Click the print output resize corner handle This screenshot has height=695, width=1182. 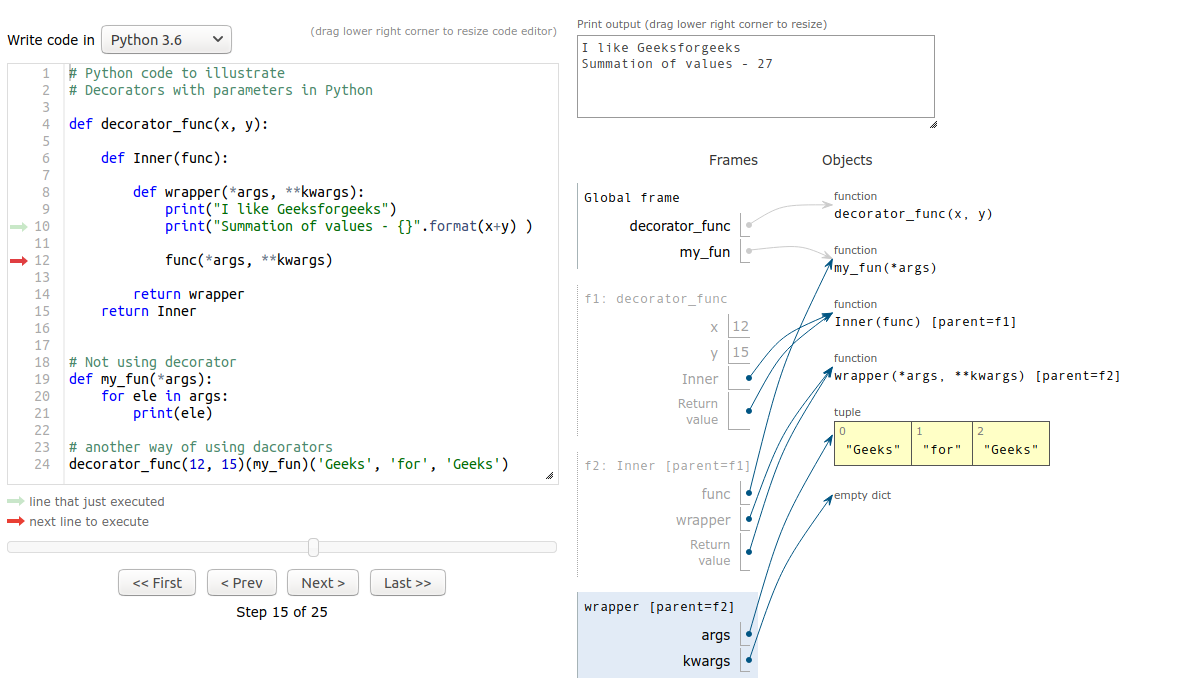[x=933, y=125]
